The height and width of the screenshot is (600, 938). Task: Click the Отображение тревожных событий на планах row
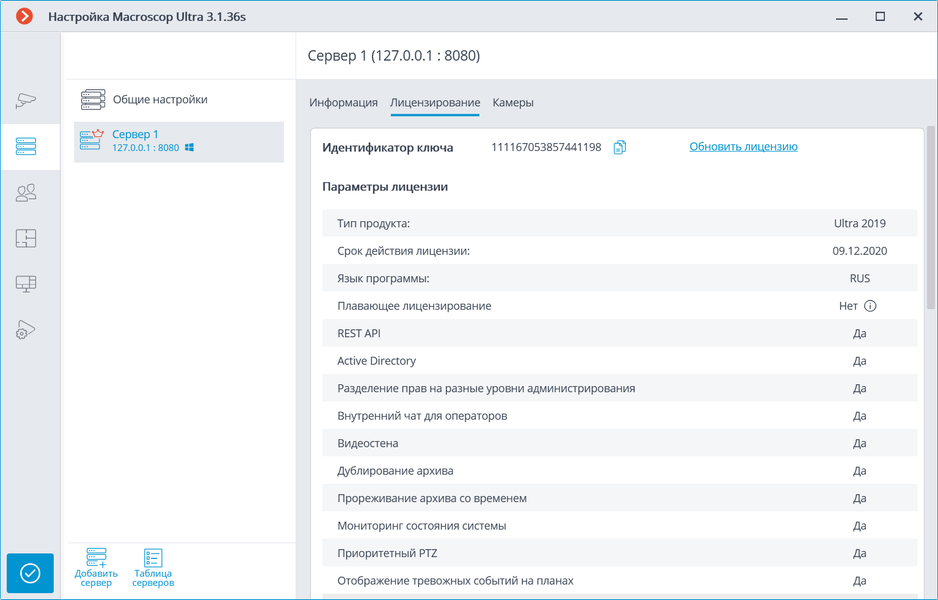coord(619,581)
